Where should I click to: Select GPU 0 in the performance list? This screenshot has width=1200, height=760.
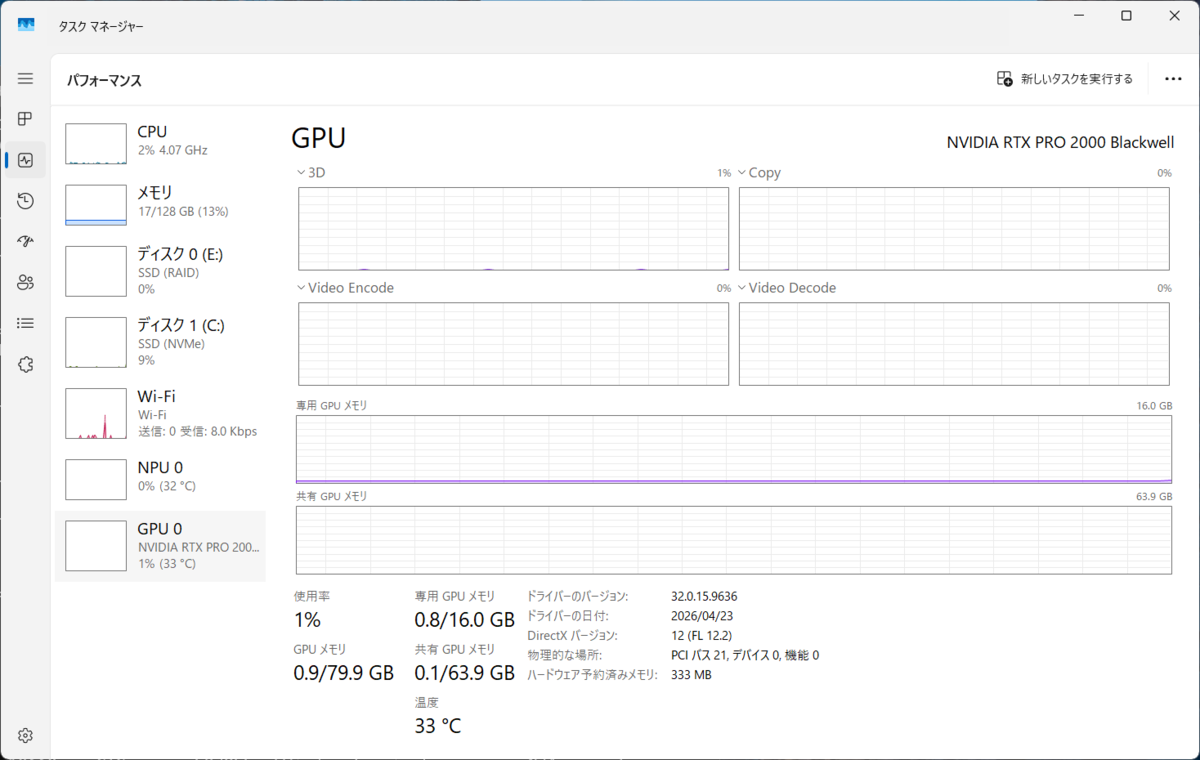160,546
